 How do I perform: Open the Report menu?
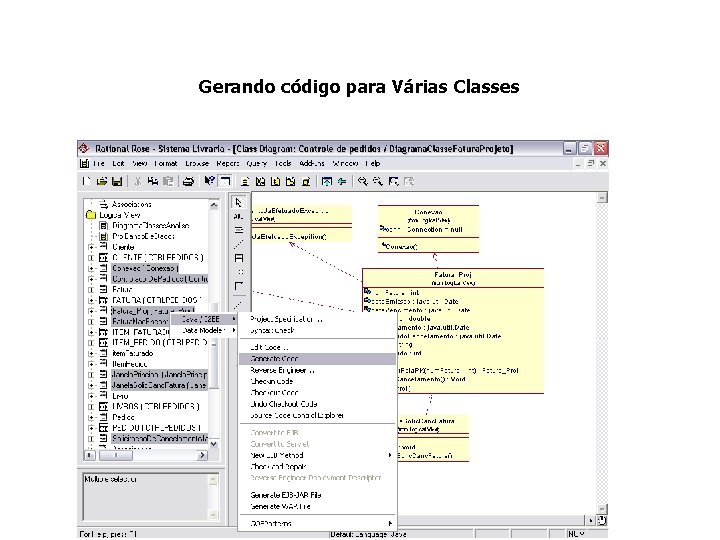pos(228,163)
